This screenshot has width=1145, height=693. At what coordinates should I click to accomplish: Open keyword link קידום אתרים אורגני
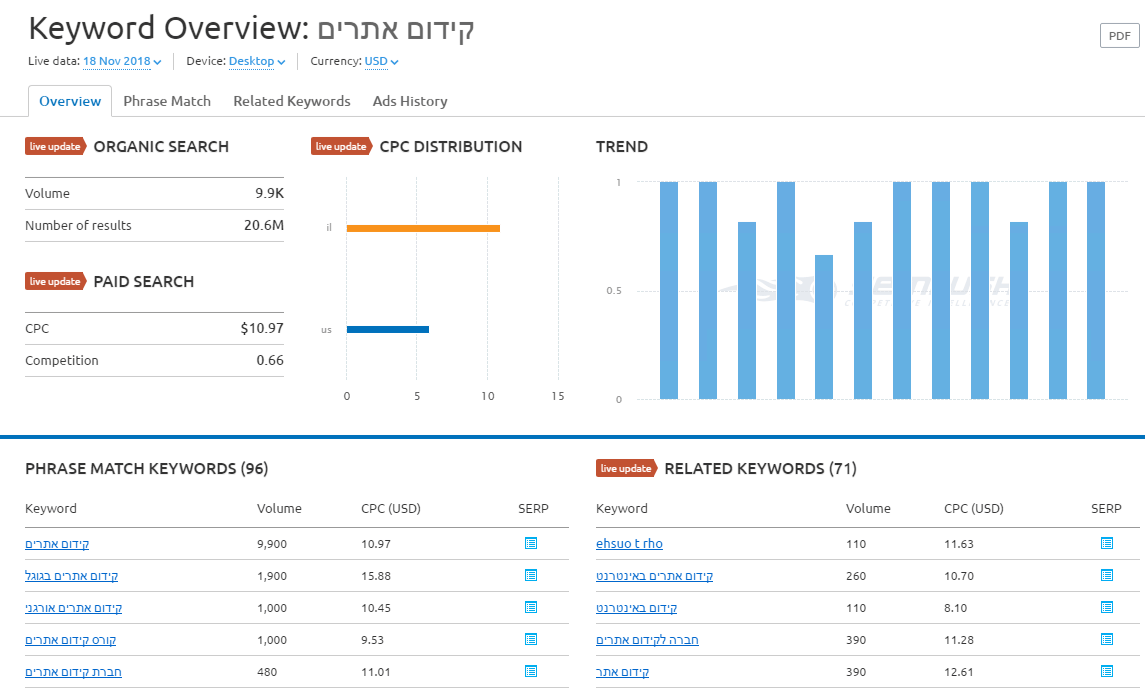[74, 608]
